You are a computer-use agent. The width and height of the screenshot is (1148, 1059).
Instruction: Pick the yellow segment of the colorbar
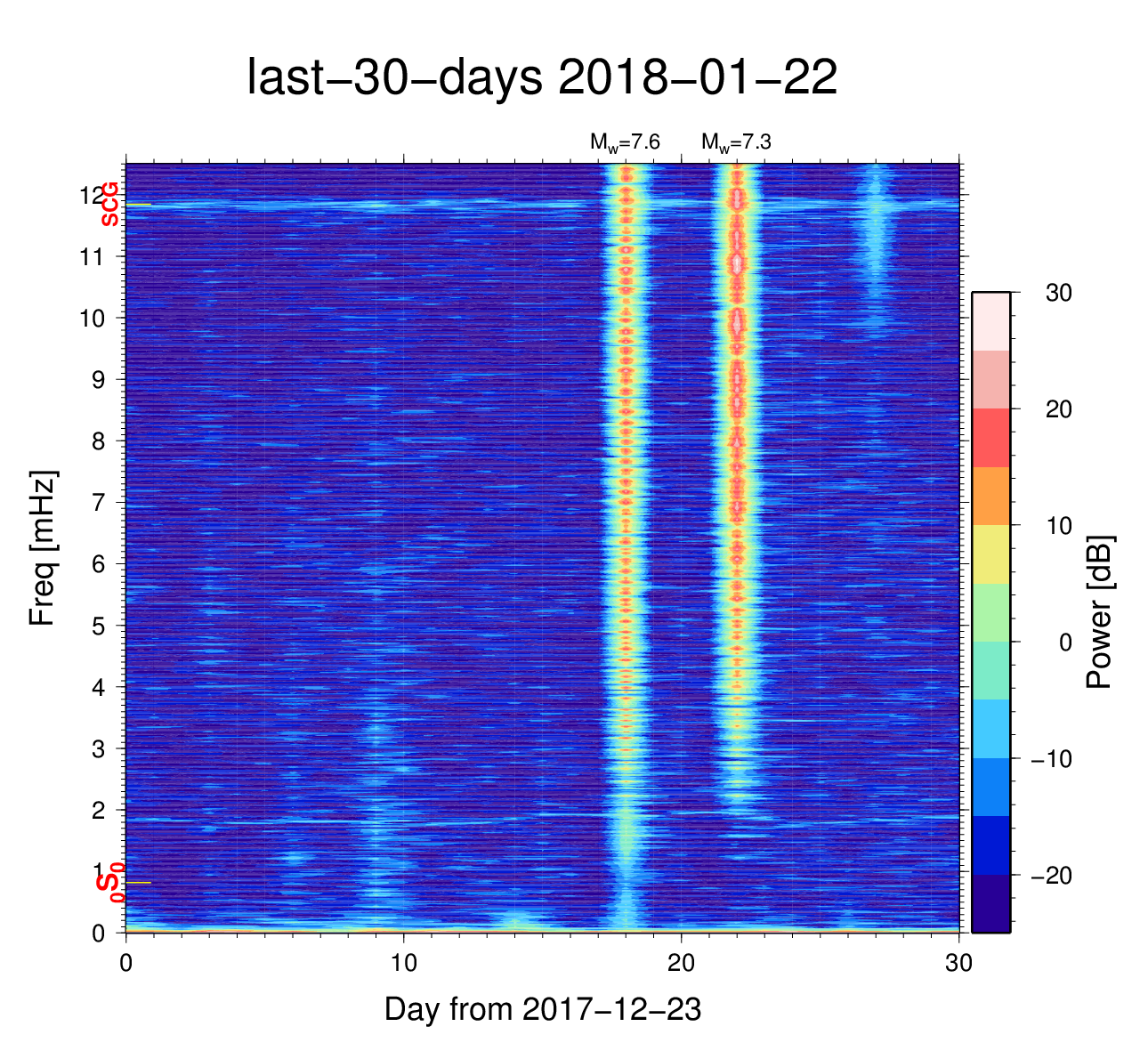(990, 554)
